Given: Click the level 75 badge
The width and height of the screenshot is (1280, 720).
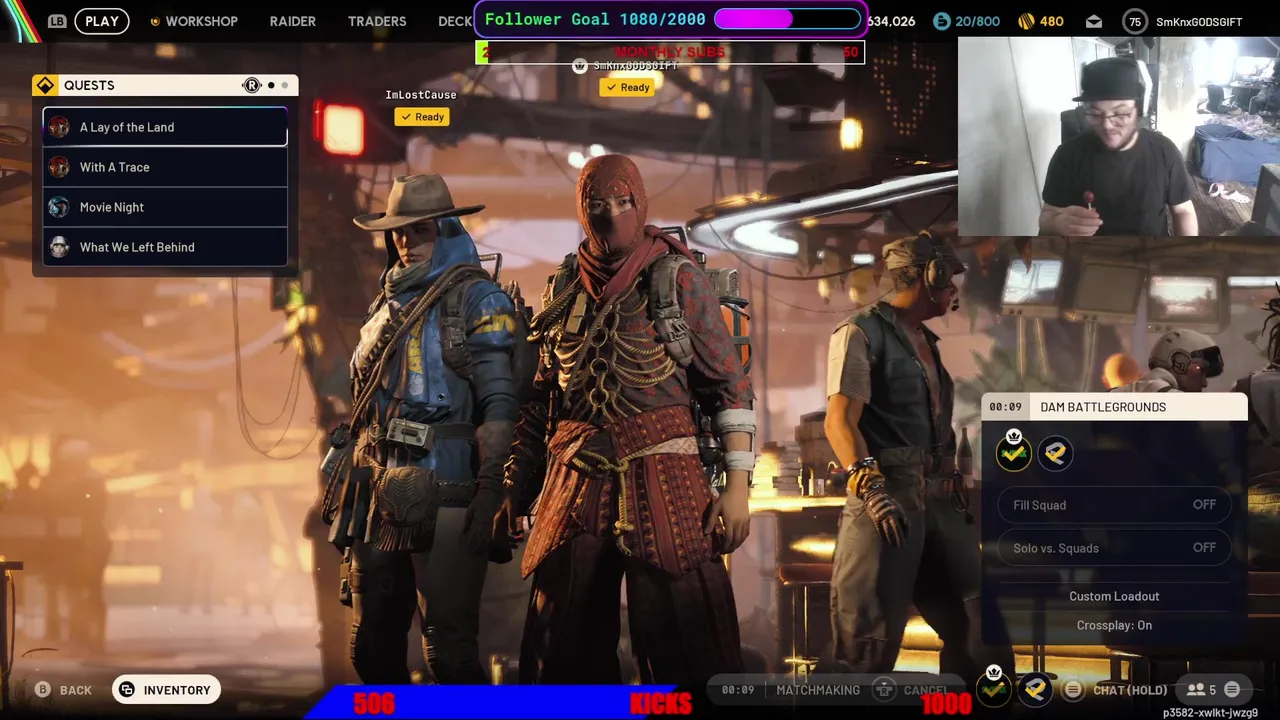Looking at the screenshot, I should (x=1134, y=21).
